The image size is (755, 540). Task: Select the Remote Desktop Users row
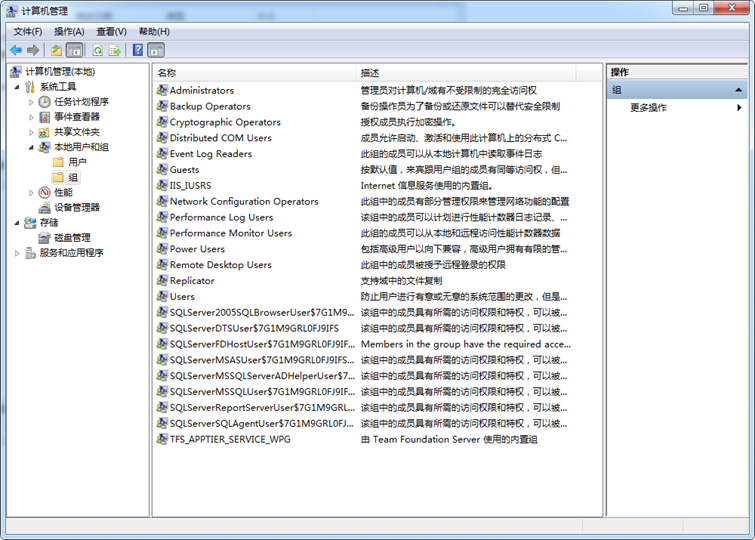click(x=362, y=264)
